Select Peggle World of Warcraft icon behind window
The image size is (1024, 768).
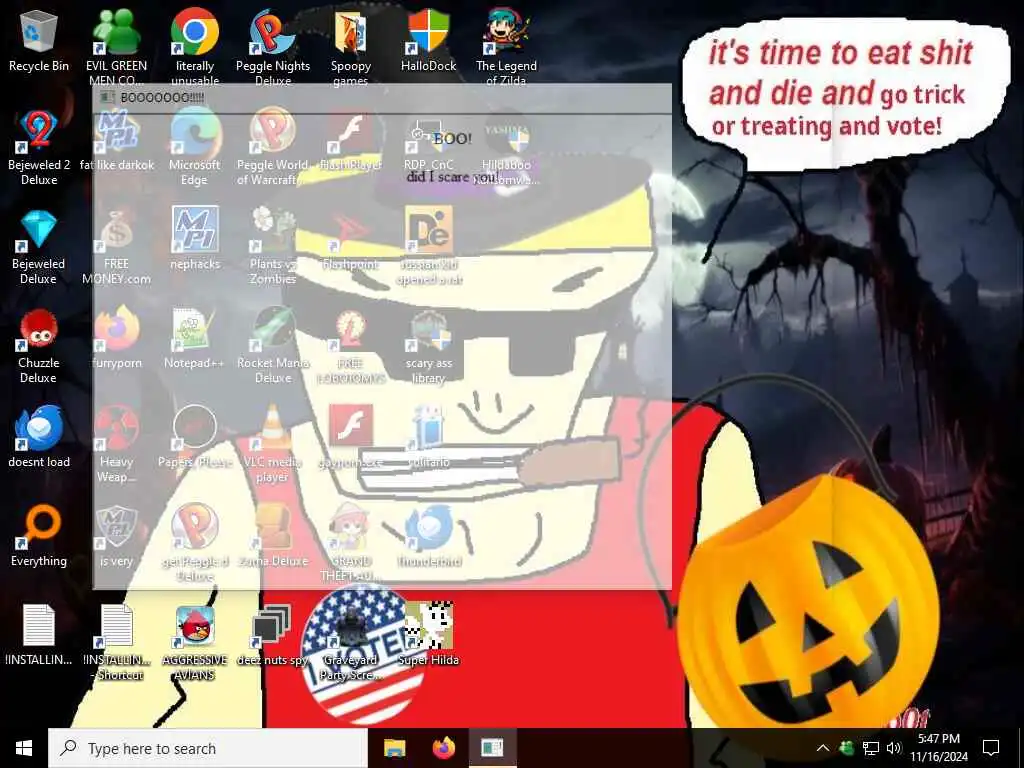(273, 148)
